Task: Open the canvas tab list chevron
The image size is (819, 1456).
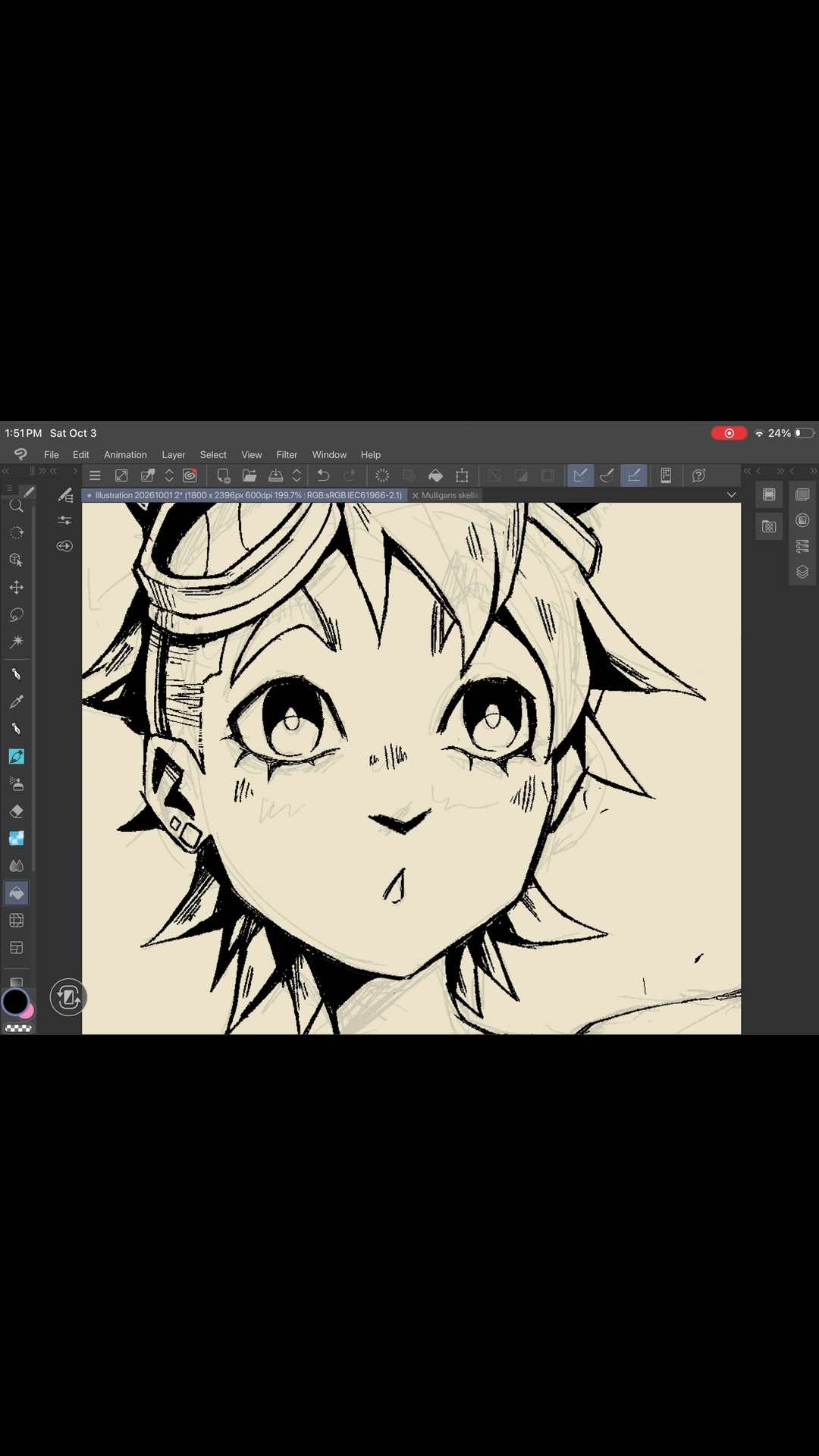Action: [x=731, y=495]
